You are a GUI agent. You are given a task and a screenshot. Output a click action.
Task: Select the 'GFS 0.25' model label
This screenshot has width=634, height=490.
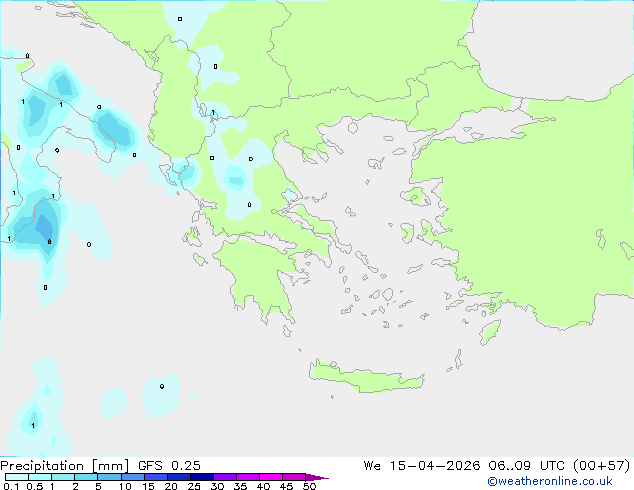click(169, 466)
